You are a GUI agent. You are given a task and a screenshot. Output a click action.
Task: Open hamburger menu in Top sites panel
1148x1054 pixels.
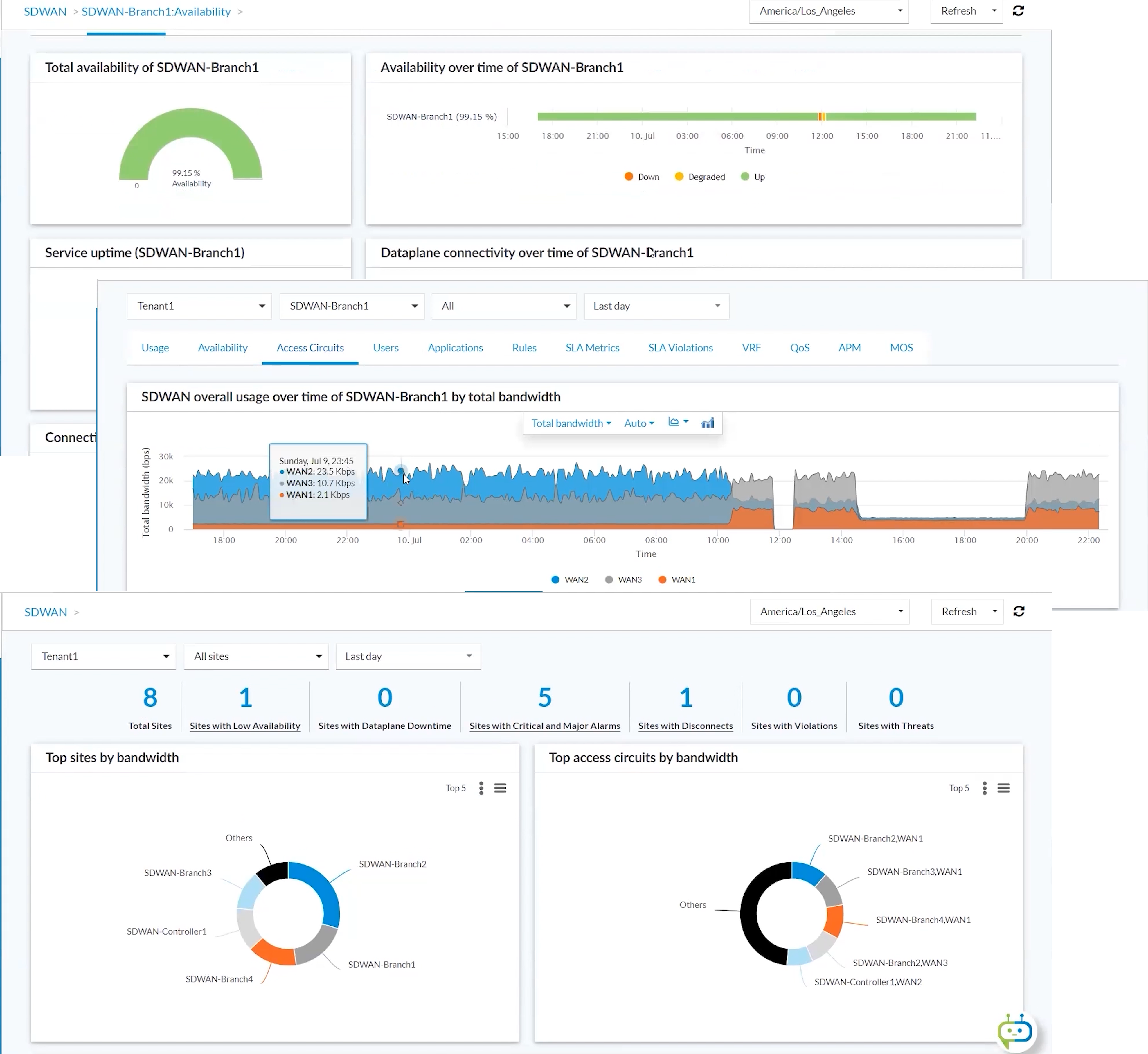click(500, 788)
